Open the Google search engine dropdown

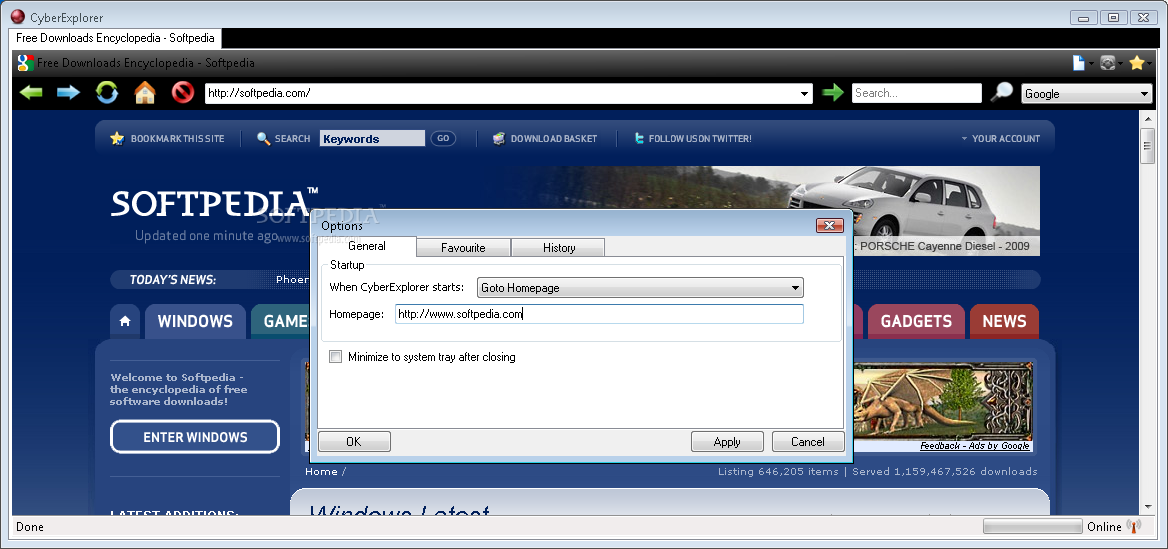click(x=1145, y=94)
